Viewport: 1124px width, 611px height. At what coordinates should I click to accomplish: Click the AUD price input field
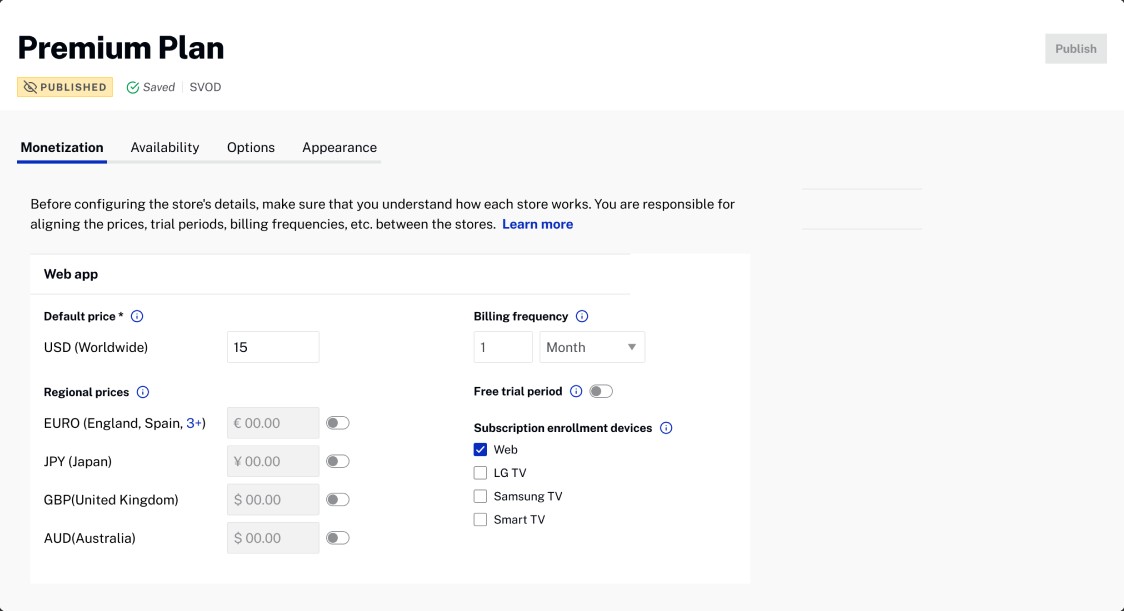tap(273, 538)
